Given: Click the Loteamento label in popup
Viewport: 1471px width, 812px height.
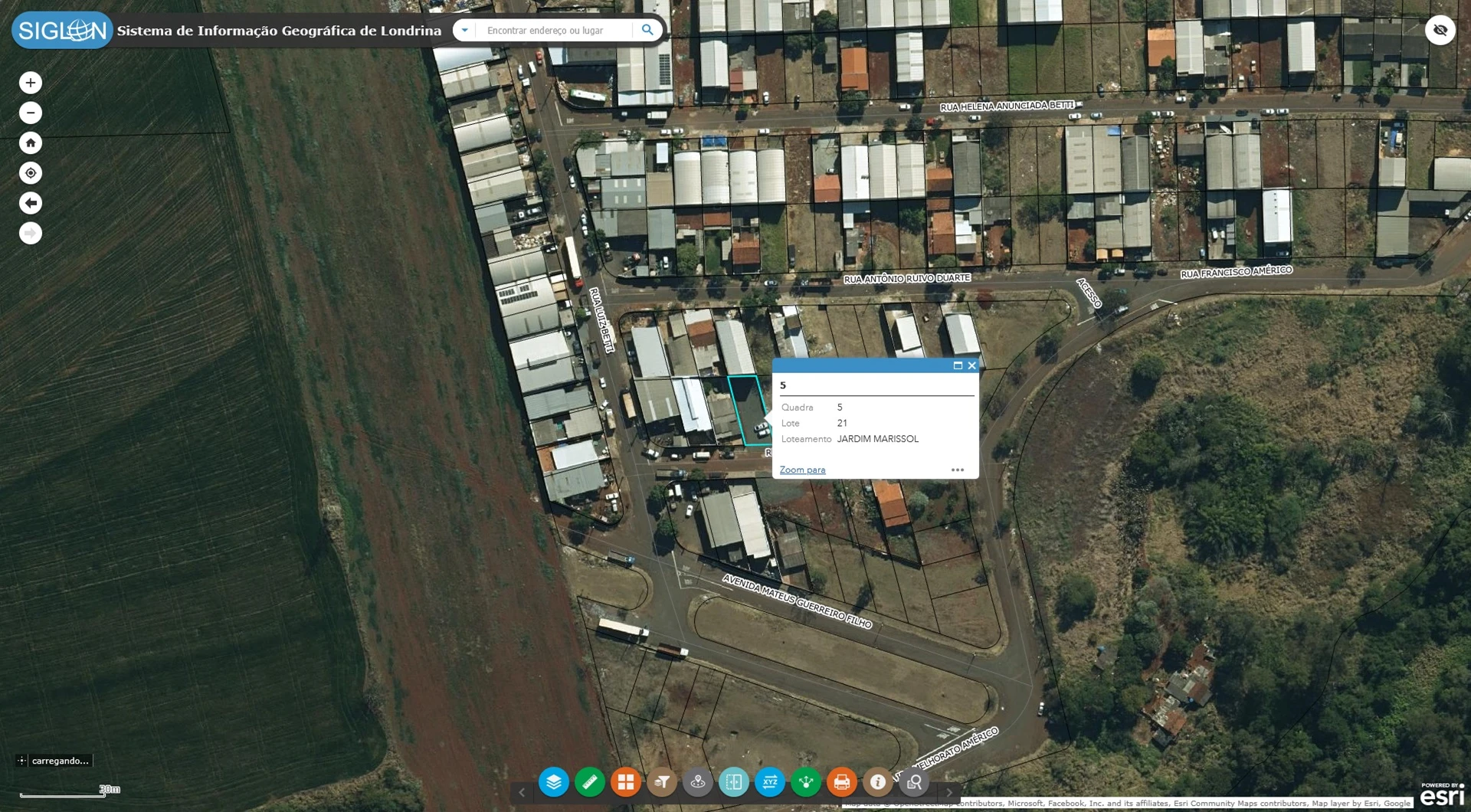Looking at the screenshot, I should [806, 439].
